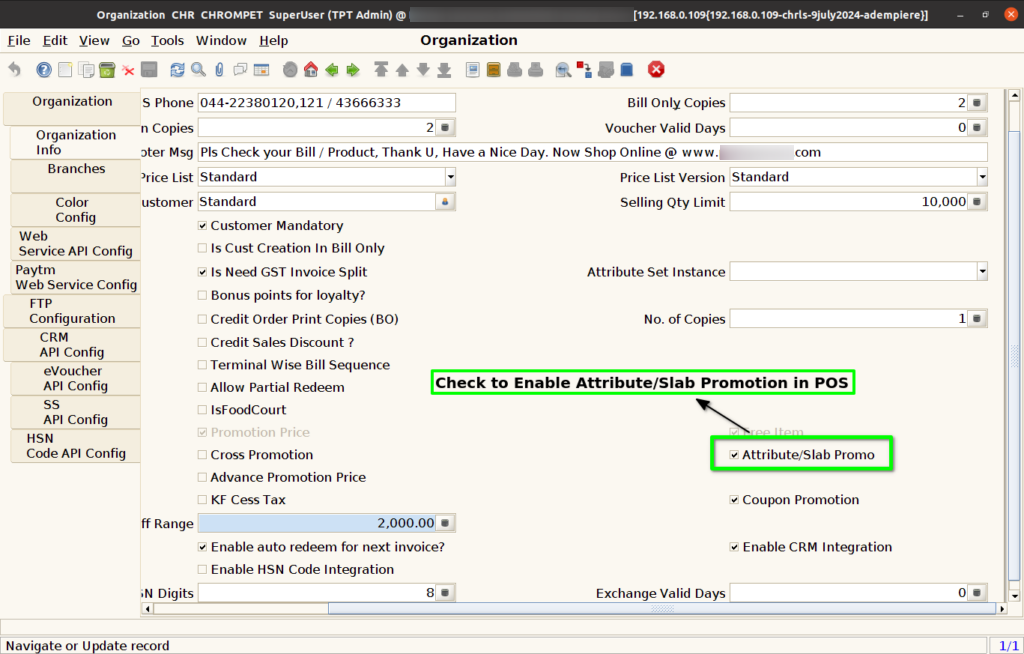1024x654 pixels.
Task: Click the green Delete record bin icon
Action: tap(107, 69)
